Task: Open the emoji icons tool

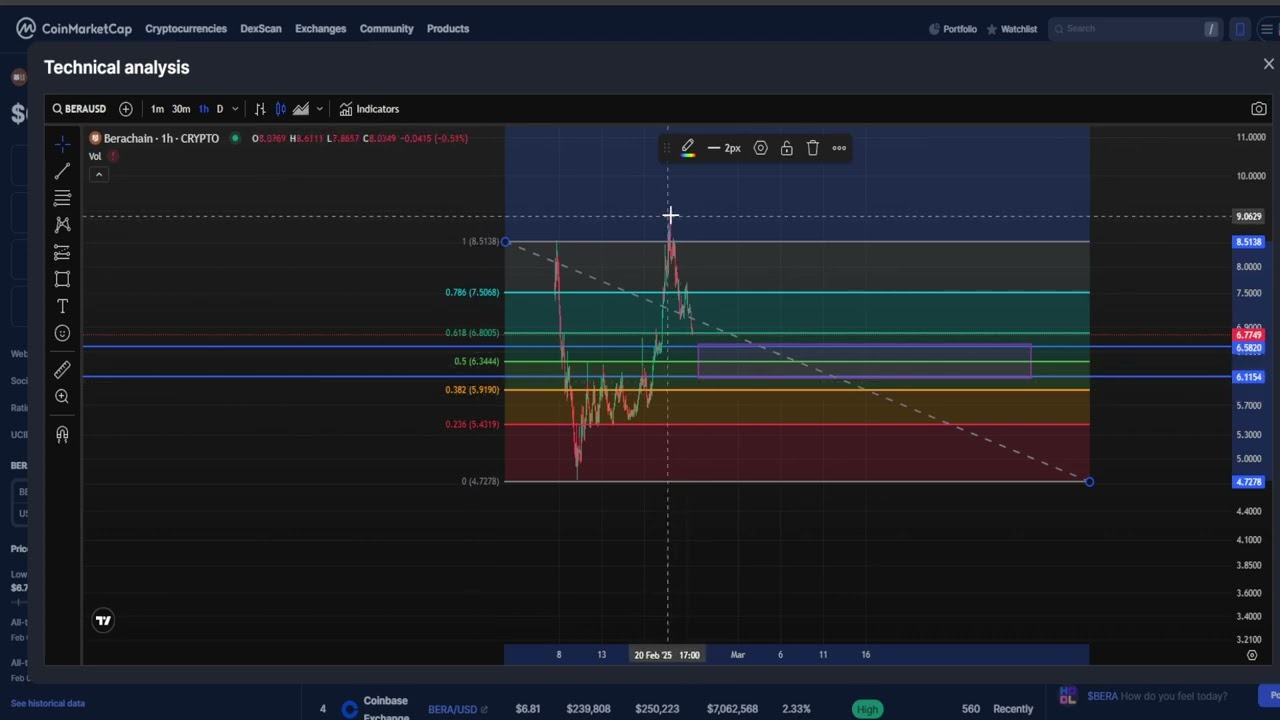Action: [x=62, y=333]
